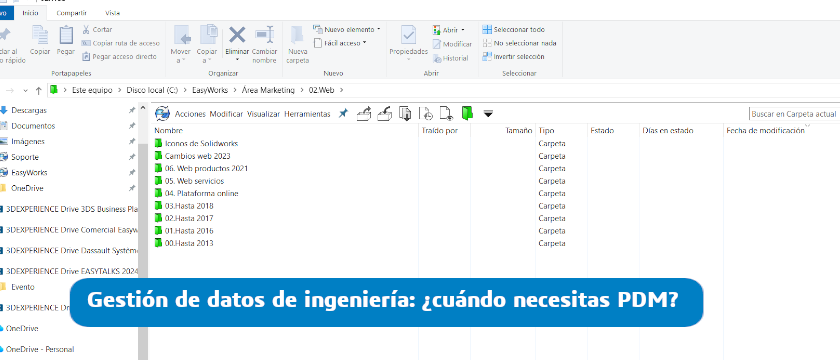Click the green folder icon in the address bar
840x360 pixels.
[x=54, y=90]
